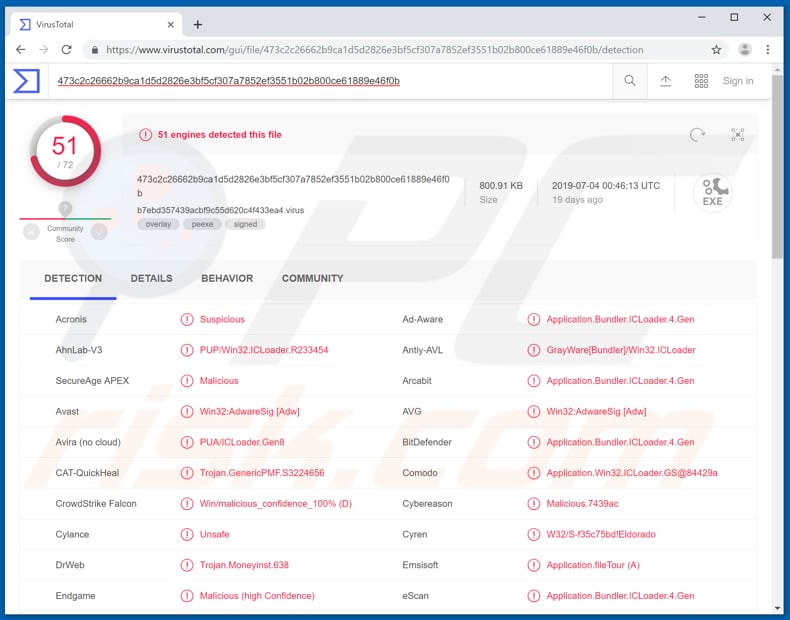Screen dimensions: 790x620
Task: Switch to the DETAILS tab
Action: point(152,279)
